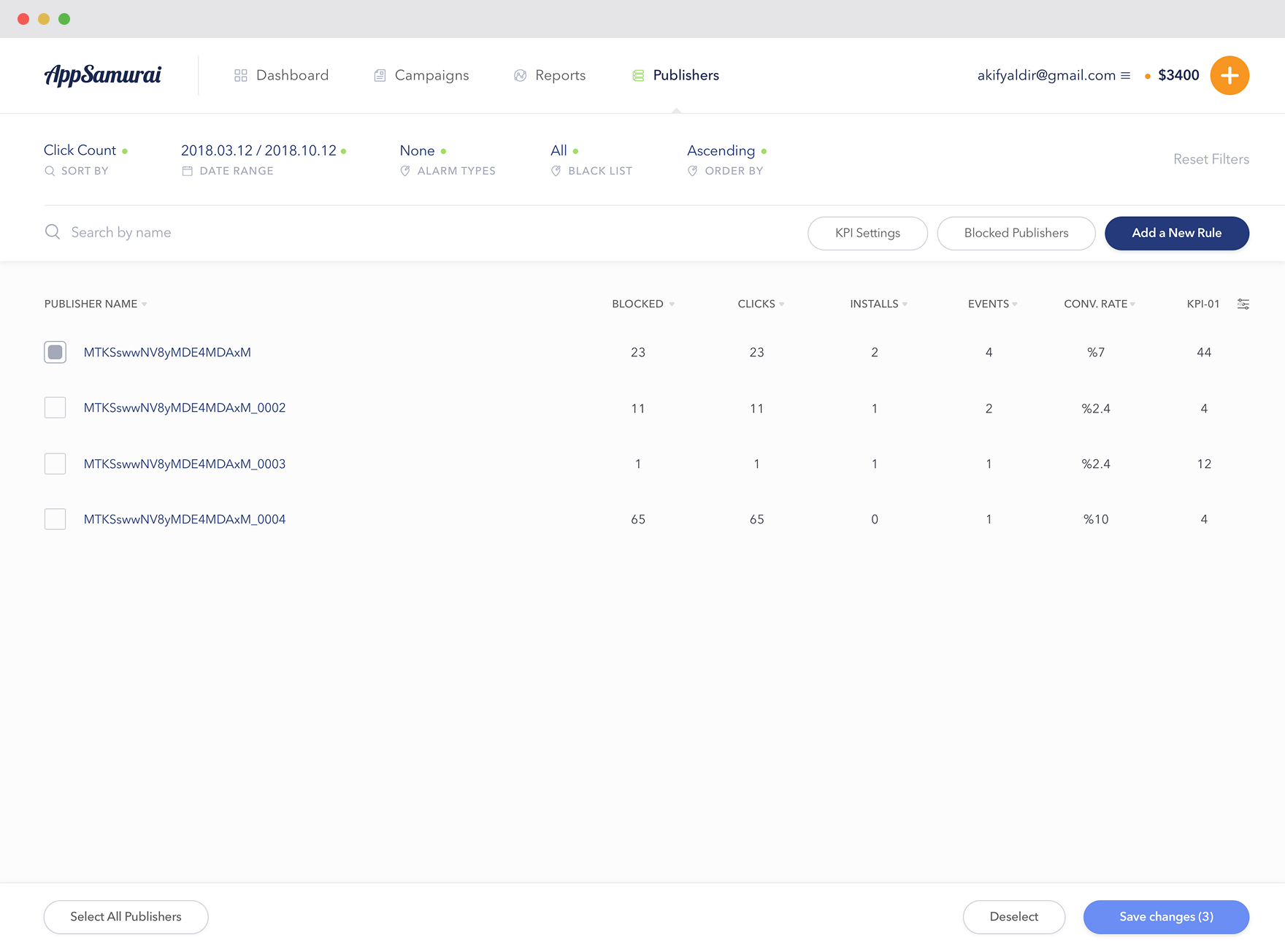Go to the Reports tab
This screenshot has width=1285, height=952.
click(x=550, y=75)
